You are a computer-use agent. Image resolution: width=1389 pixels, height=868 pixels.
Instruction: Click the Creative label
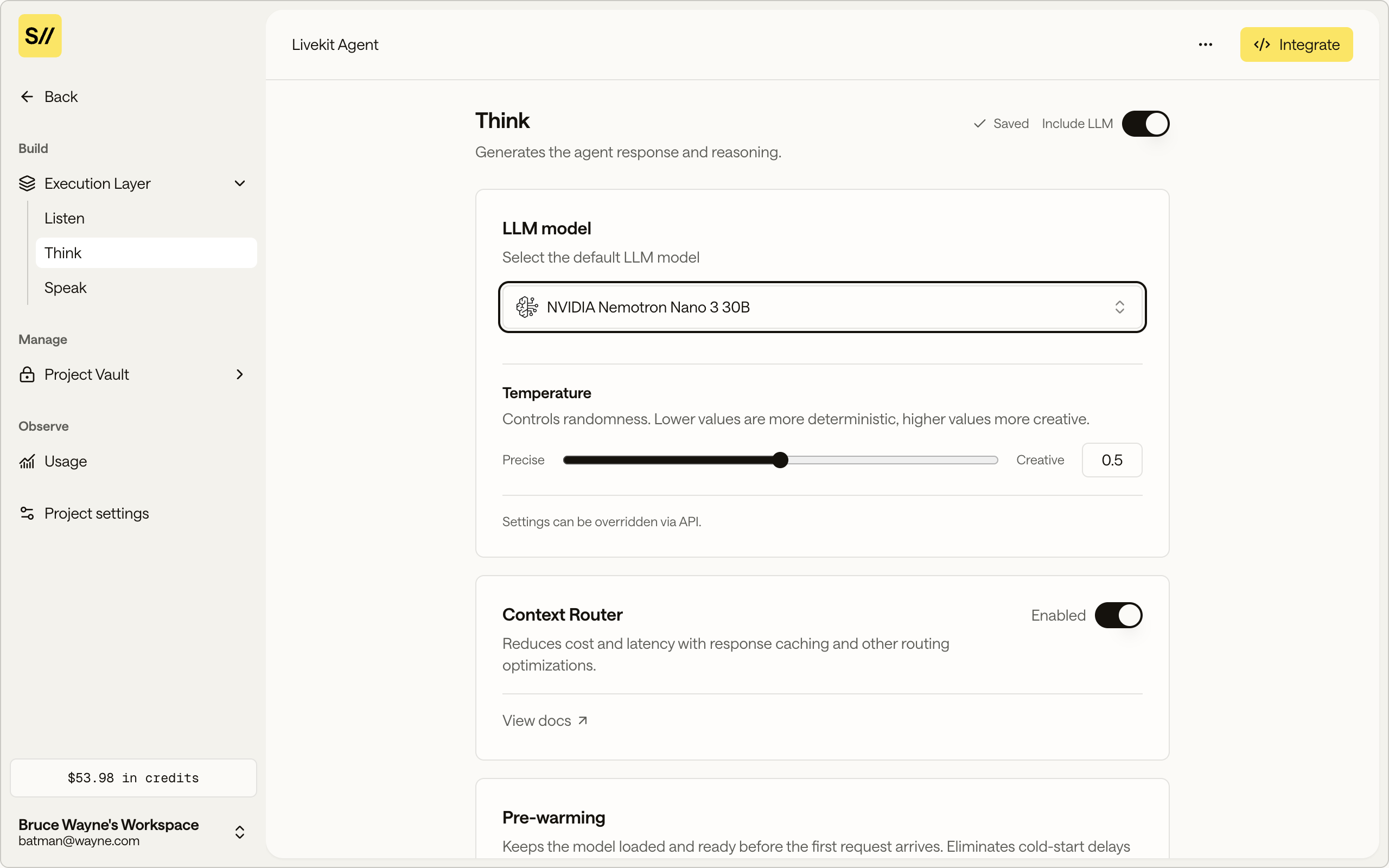pos(1040,460)
